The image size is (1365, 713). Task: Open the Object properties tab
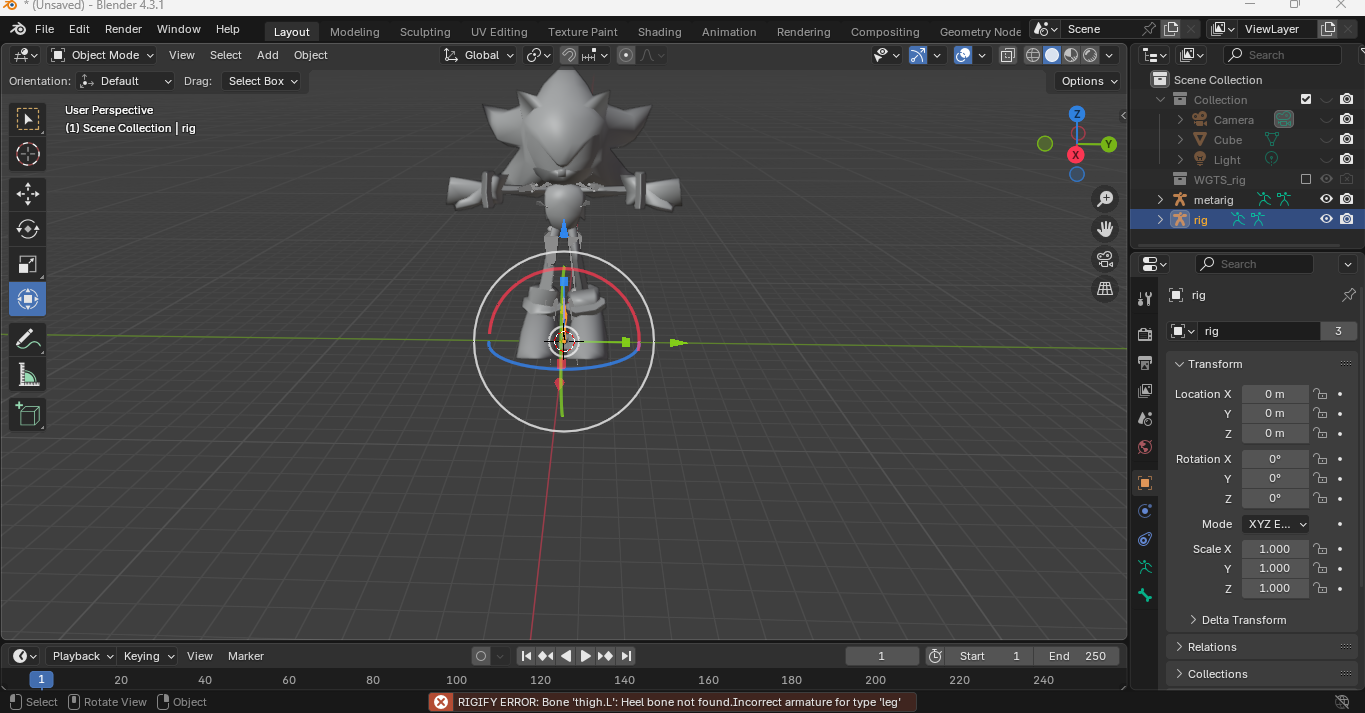click(1145, 482)
